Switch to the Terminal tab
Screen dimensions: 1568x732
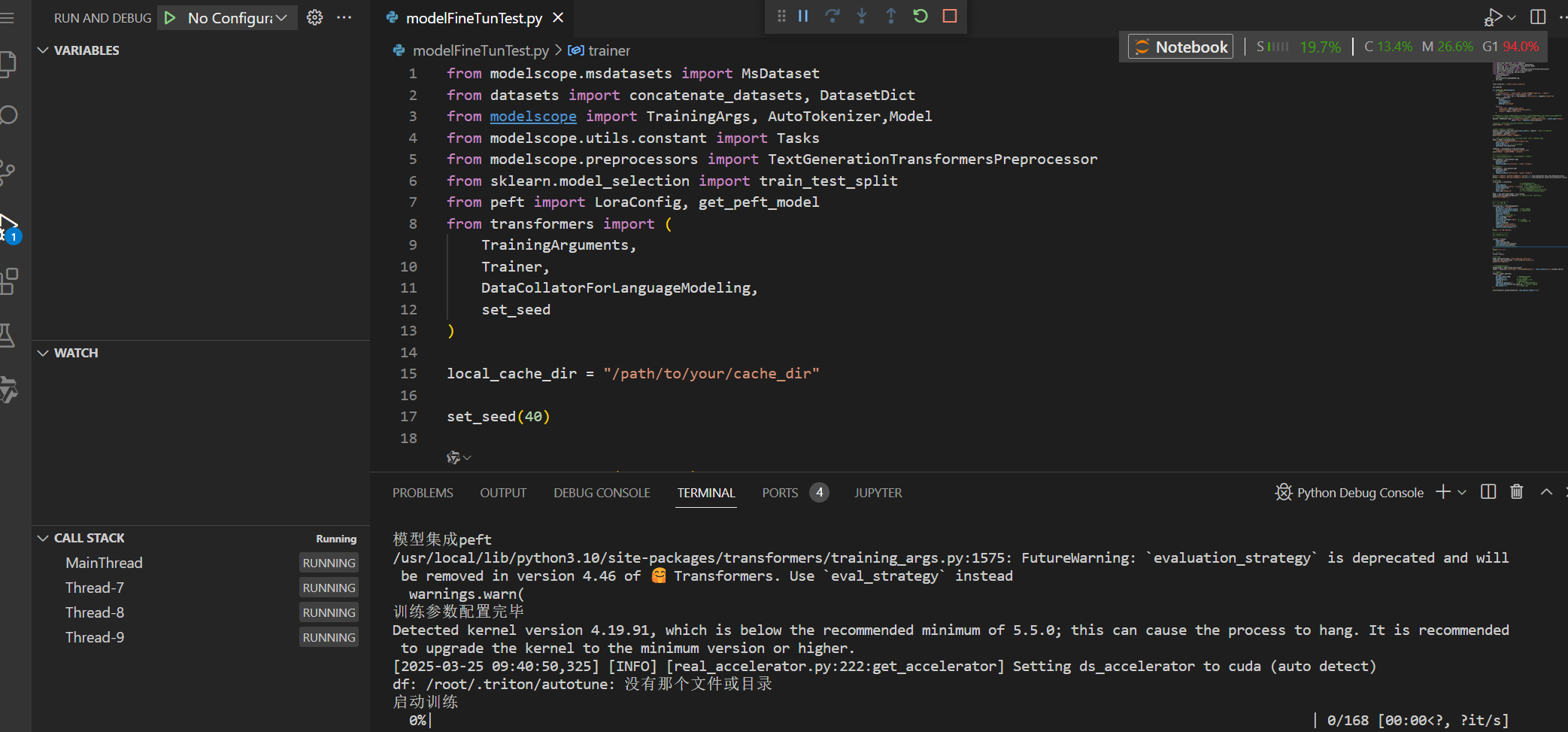point(706,493)
